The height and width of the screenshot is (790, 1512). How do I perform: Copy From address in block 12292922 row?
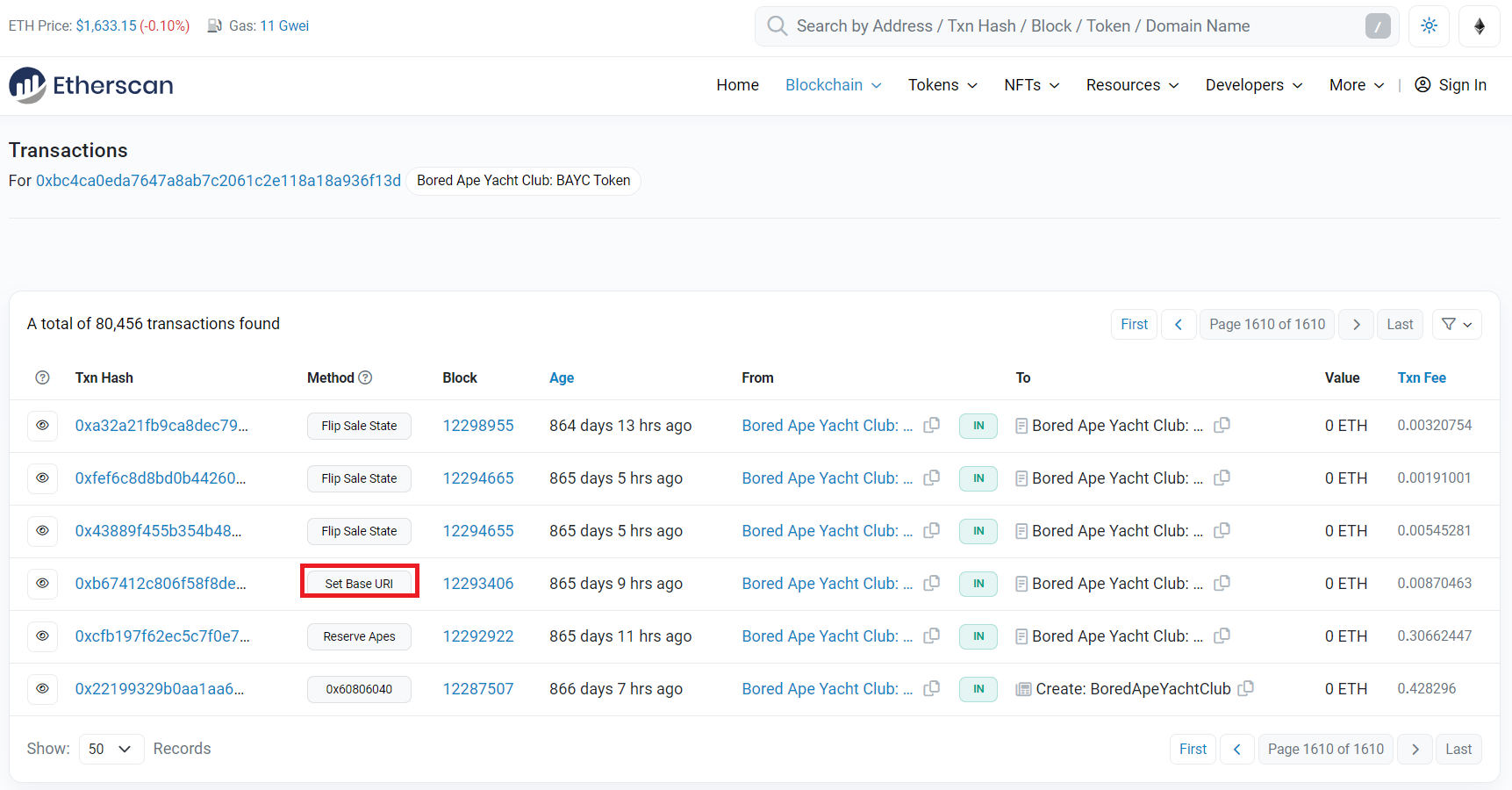[932, 636]
